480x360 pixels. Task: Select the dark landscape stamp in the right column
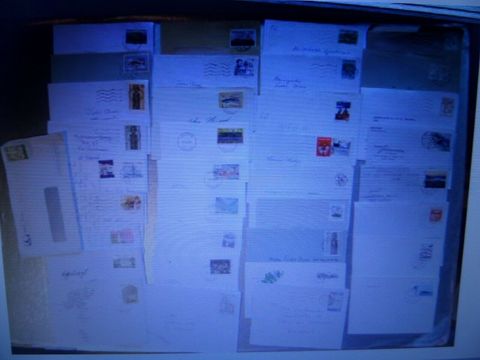[435, 180]
